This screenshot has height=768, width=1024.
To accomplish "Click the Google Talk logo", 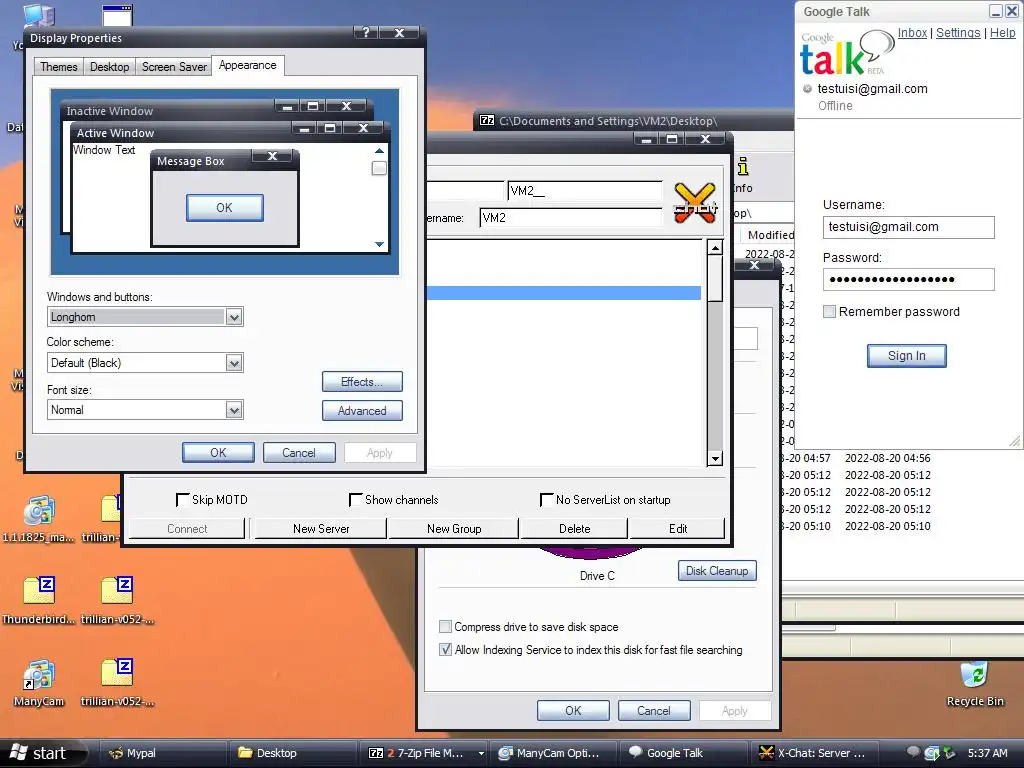I will tap(846, 54).
